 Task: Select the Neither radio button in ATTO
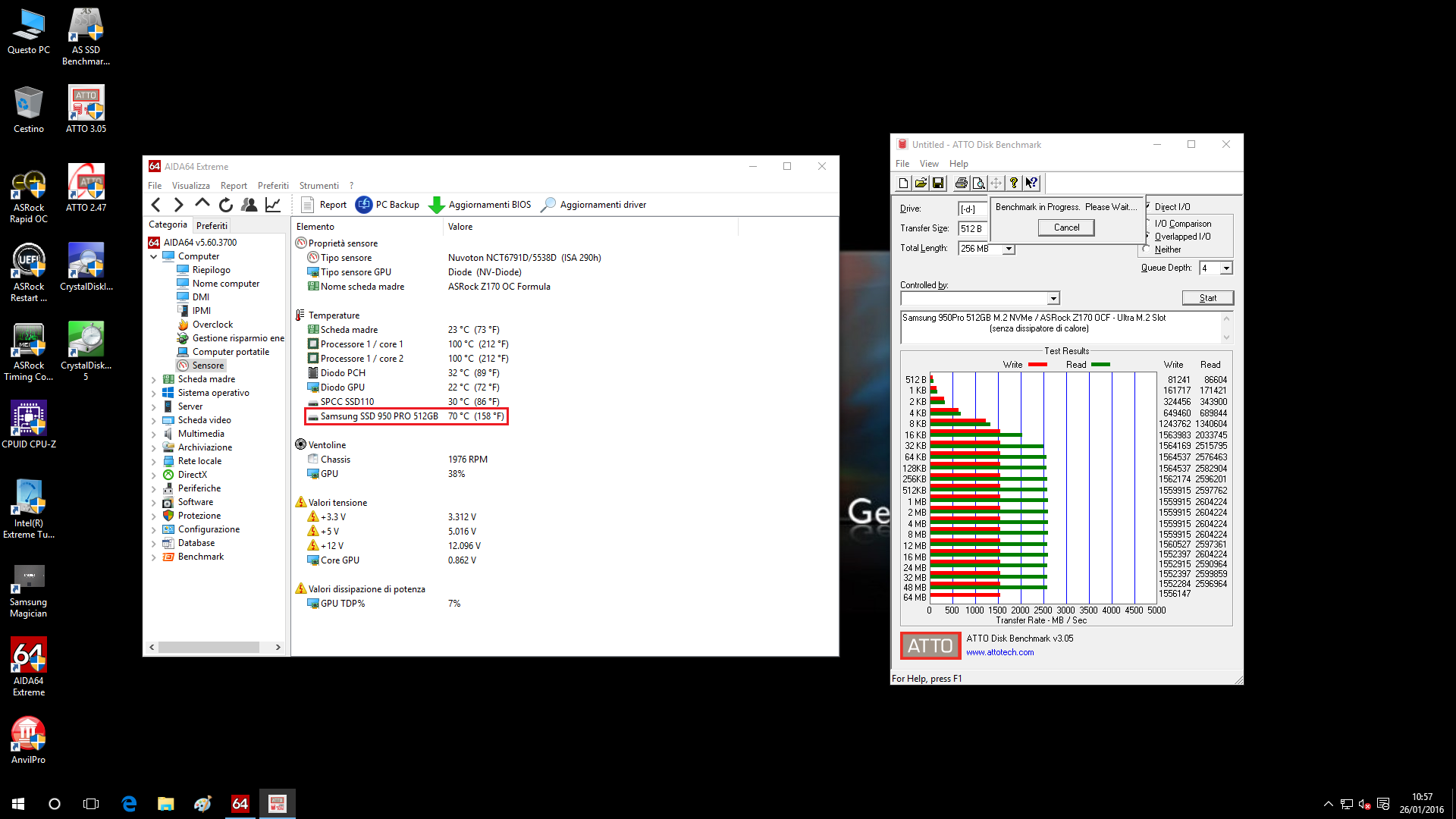click(1147, 249)
